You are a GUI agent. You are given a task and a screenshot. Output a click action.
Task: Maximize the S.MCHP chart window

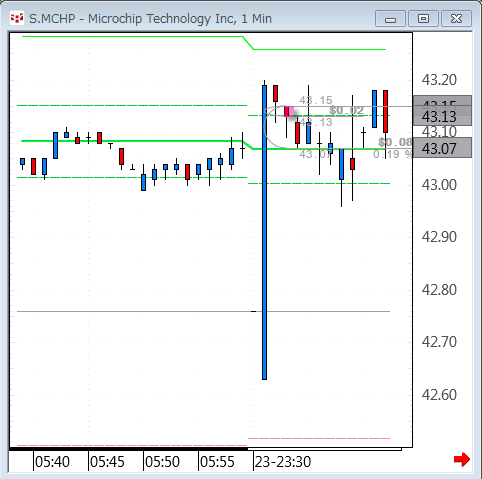pos(423,19)
